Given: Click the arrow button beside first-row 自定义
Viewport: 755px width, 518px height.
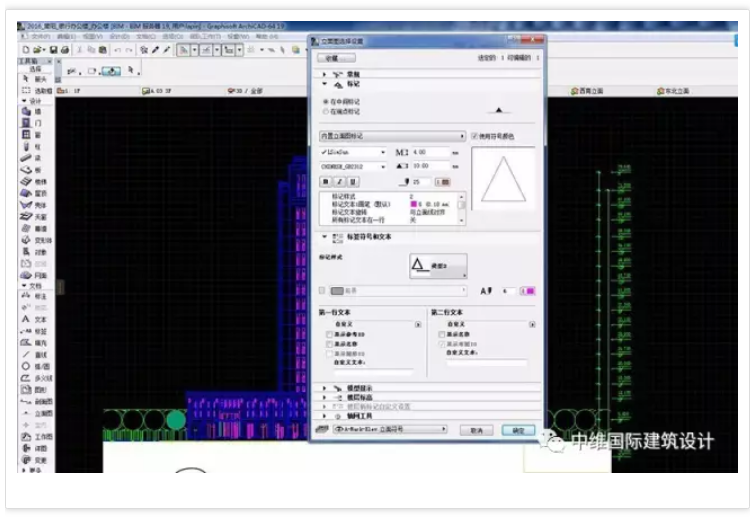Looking at the screenshot, I should tap(418, 324).
